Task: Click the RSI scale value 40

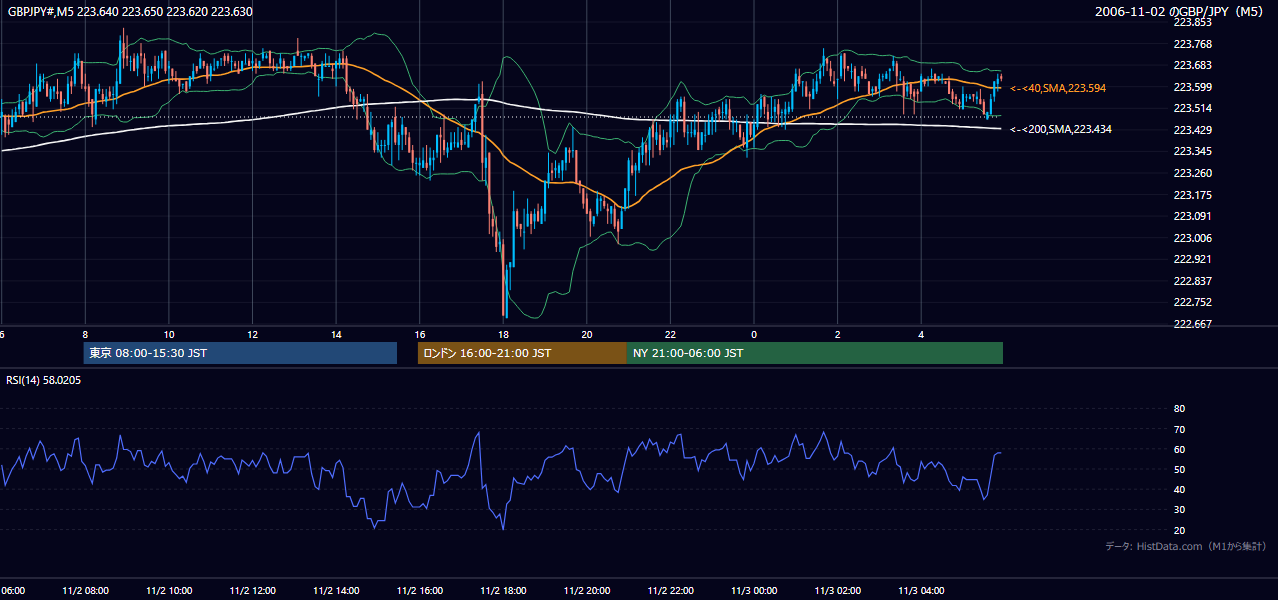Action: [x=1179, y=489]
